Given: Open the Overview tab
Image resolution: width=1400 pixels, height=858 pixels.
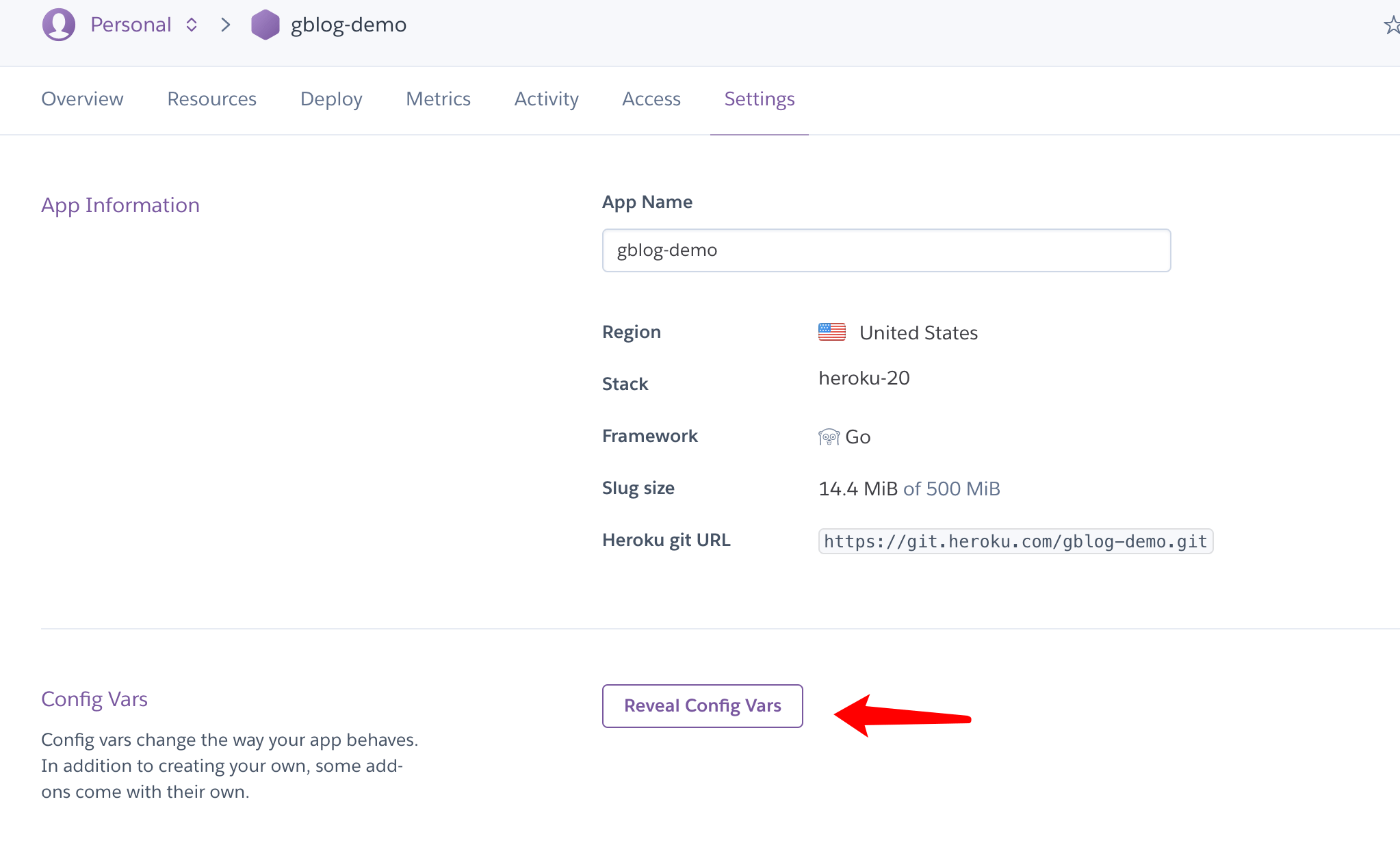Looking at the screenshot, I should click(x=82, y=99).
